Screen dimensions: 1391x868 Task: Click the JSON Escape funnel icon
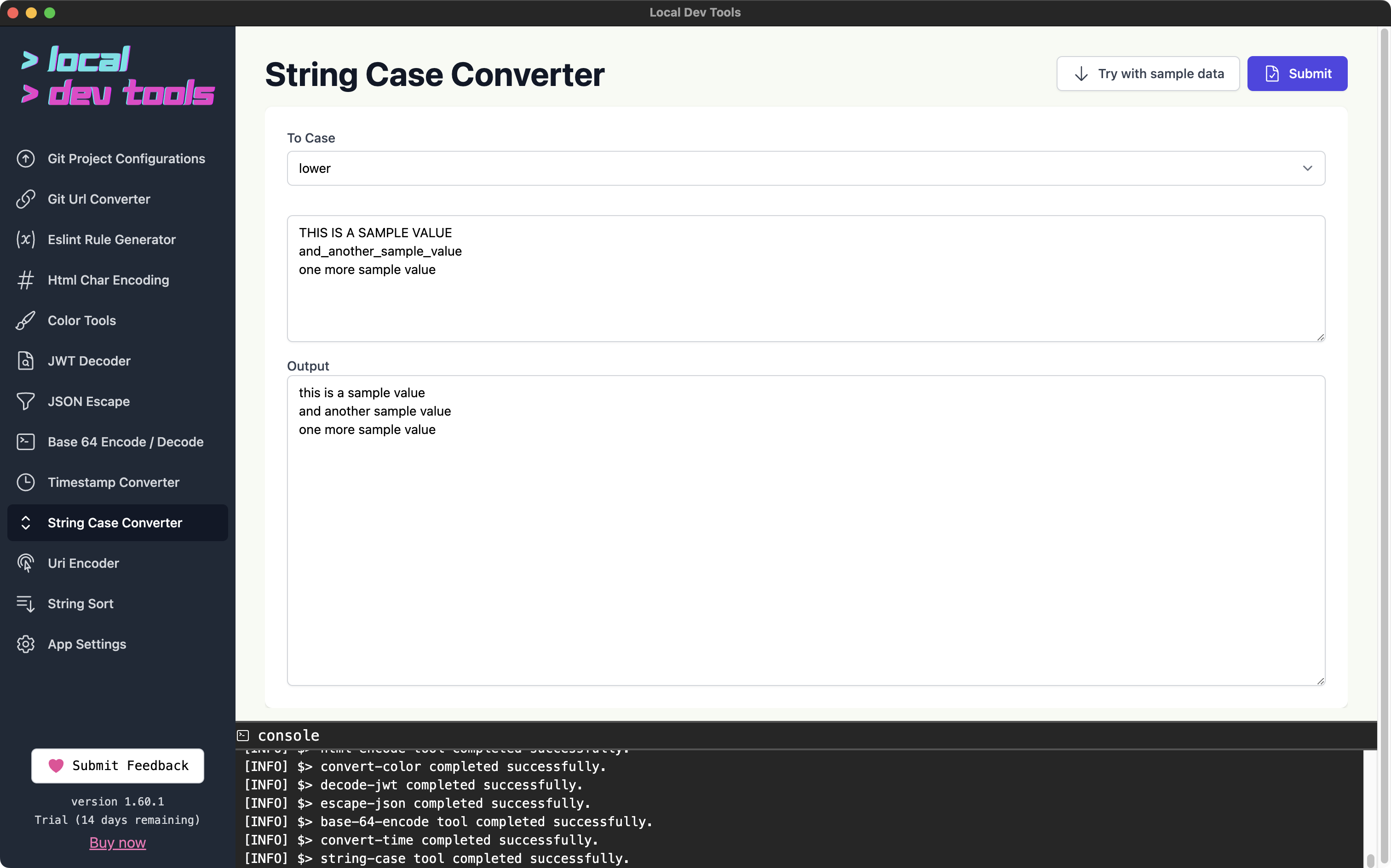(x=26, y=401)
